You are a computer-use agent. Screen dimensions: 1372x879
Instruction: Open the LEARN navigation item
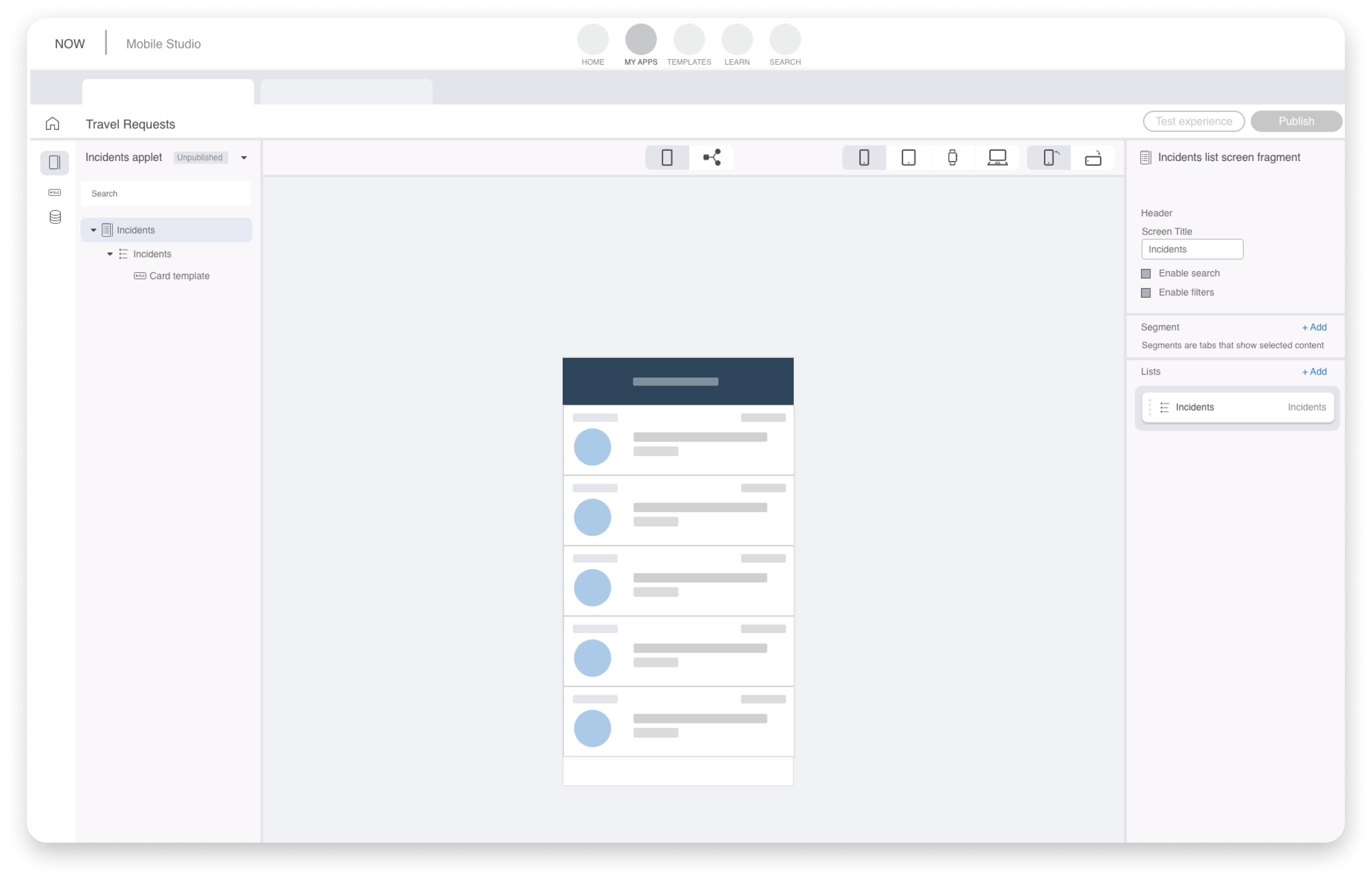[737, 44]
